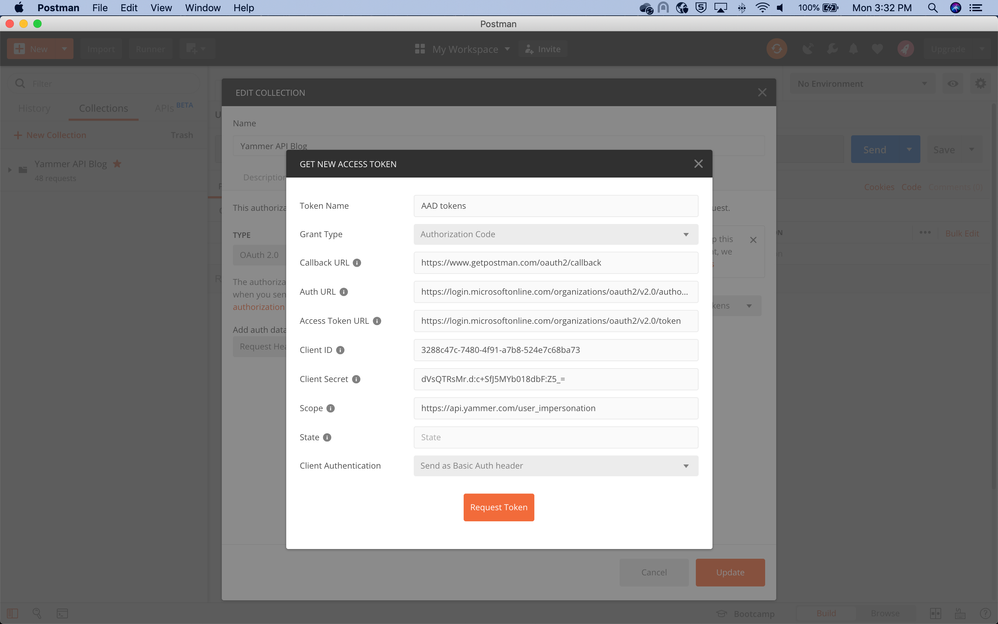This screenshot has width=998, height=624.
Task: Click the Request Token button
Action: [499, 507]
